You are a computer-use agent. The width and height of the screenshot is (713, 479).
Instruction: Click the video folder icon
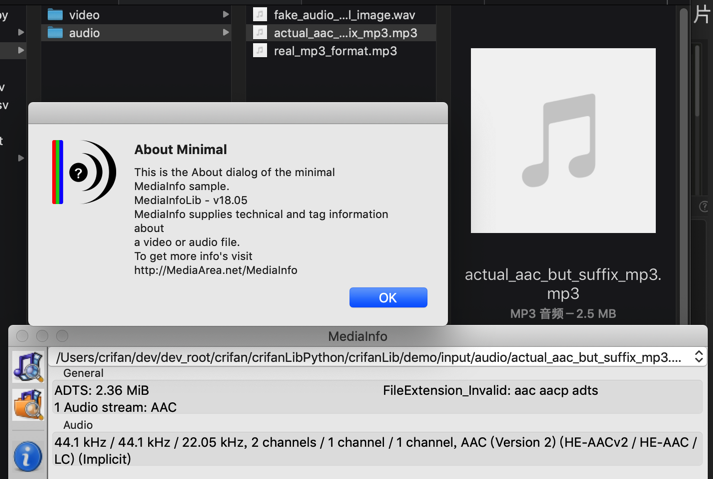click(x=55, y=15)
